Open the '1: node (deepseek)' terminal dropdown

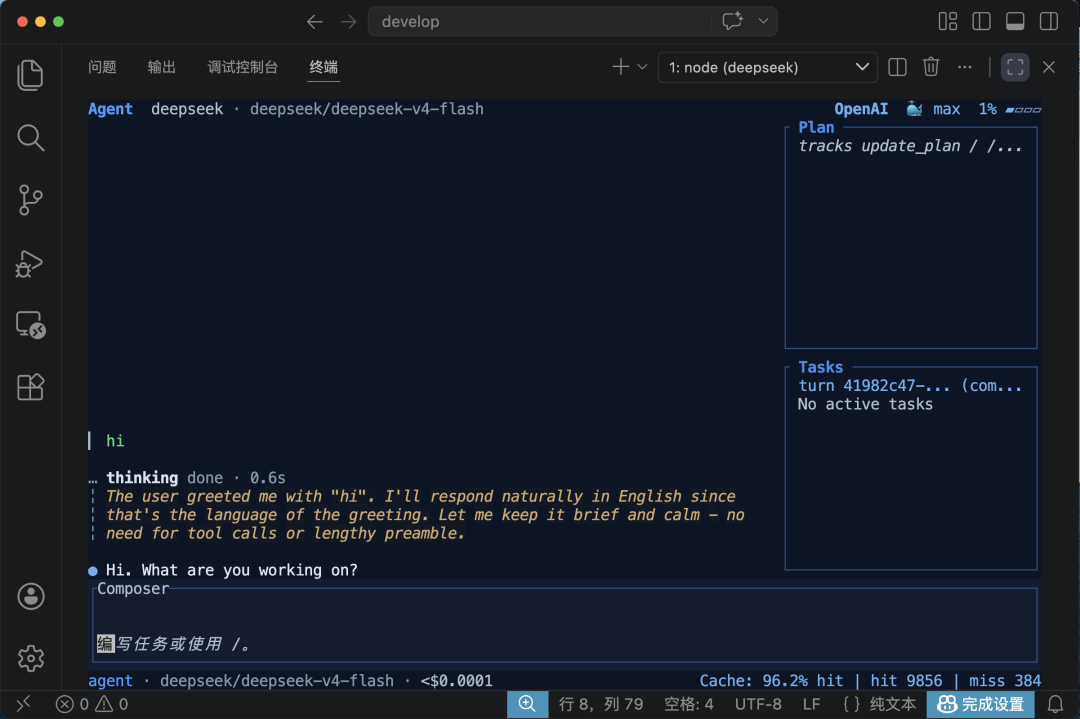click(x=767, y=67)
